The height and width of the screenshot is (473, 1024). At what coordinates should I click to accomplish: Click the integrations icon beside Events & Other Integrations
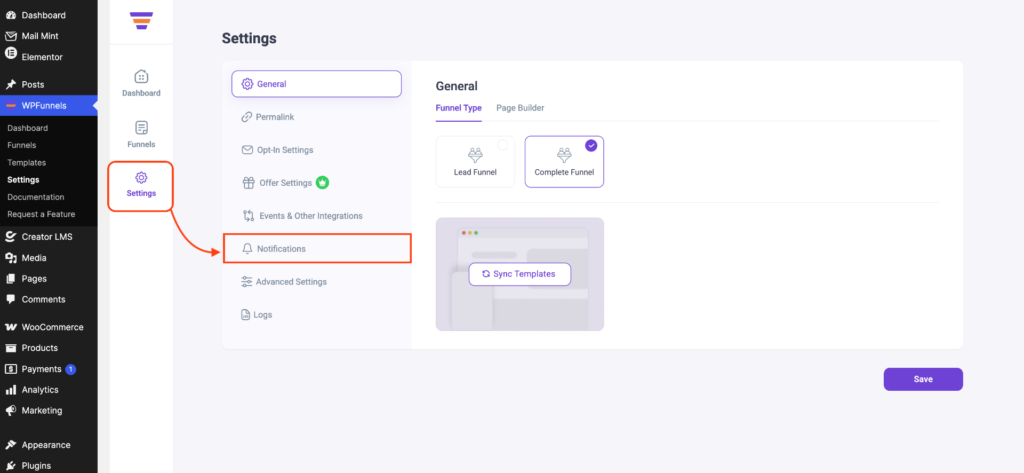coord(248,216)
